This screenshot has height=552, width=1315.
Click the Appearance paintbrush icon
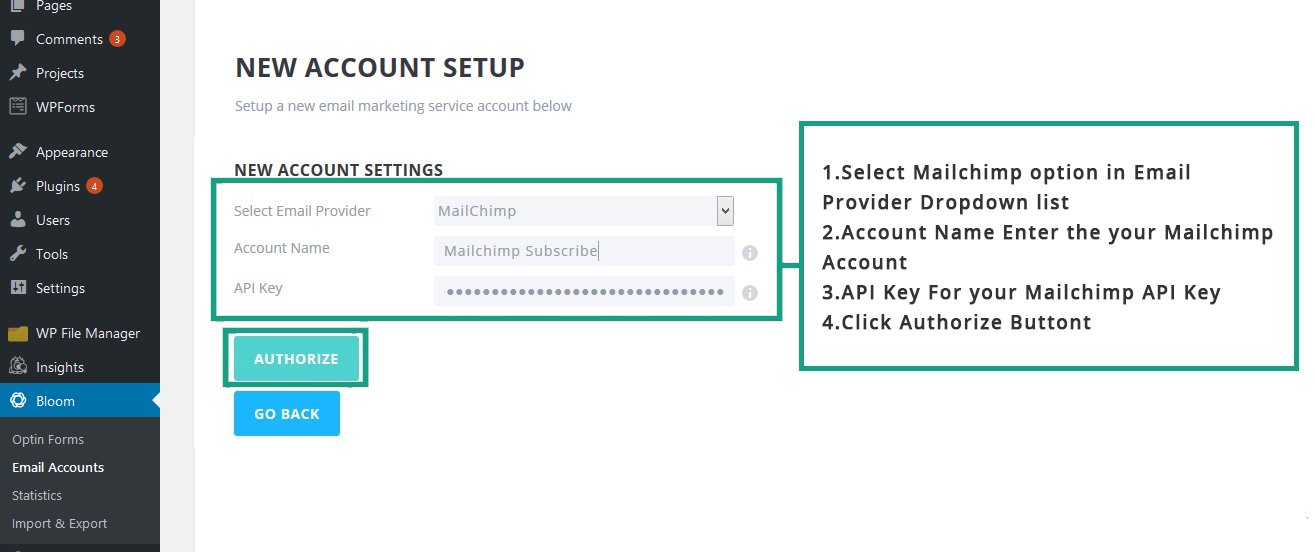18,152
